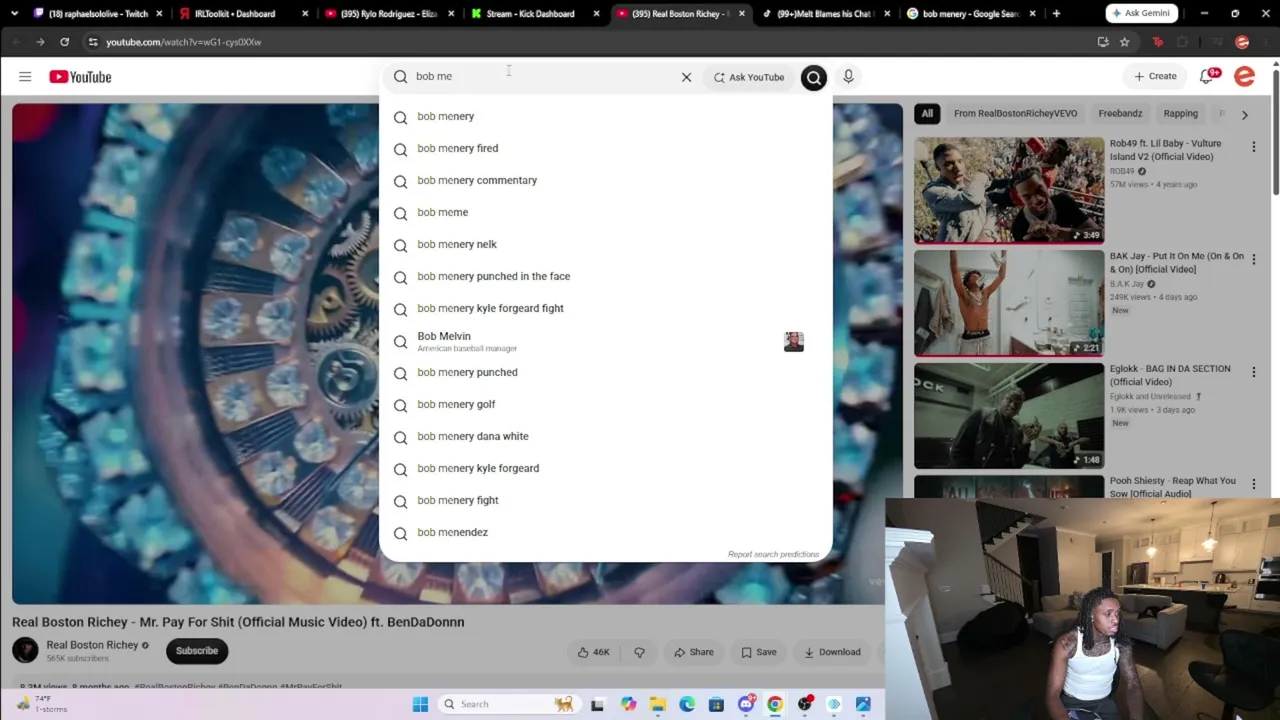Click Report search predictions link

click(x=773, y=554)
